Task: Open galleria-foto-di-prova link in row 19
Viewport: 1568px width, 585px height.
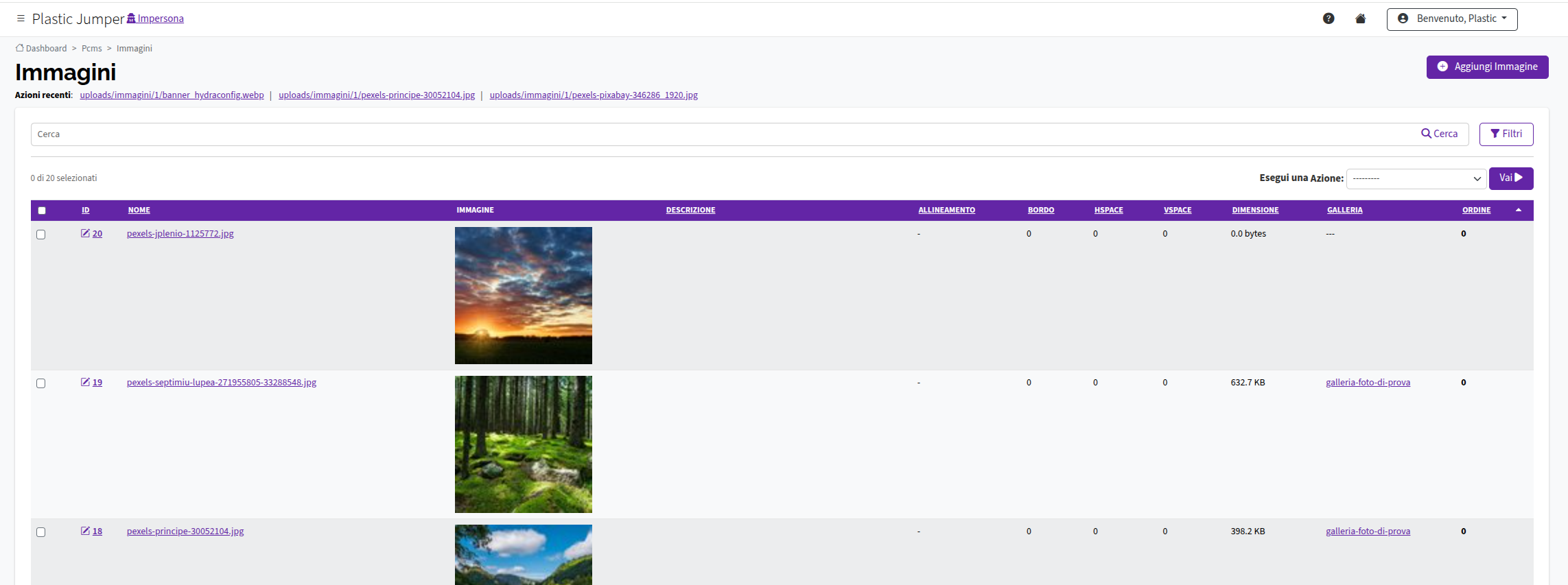Action: 1368,383
